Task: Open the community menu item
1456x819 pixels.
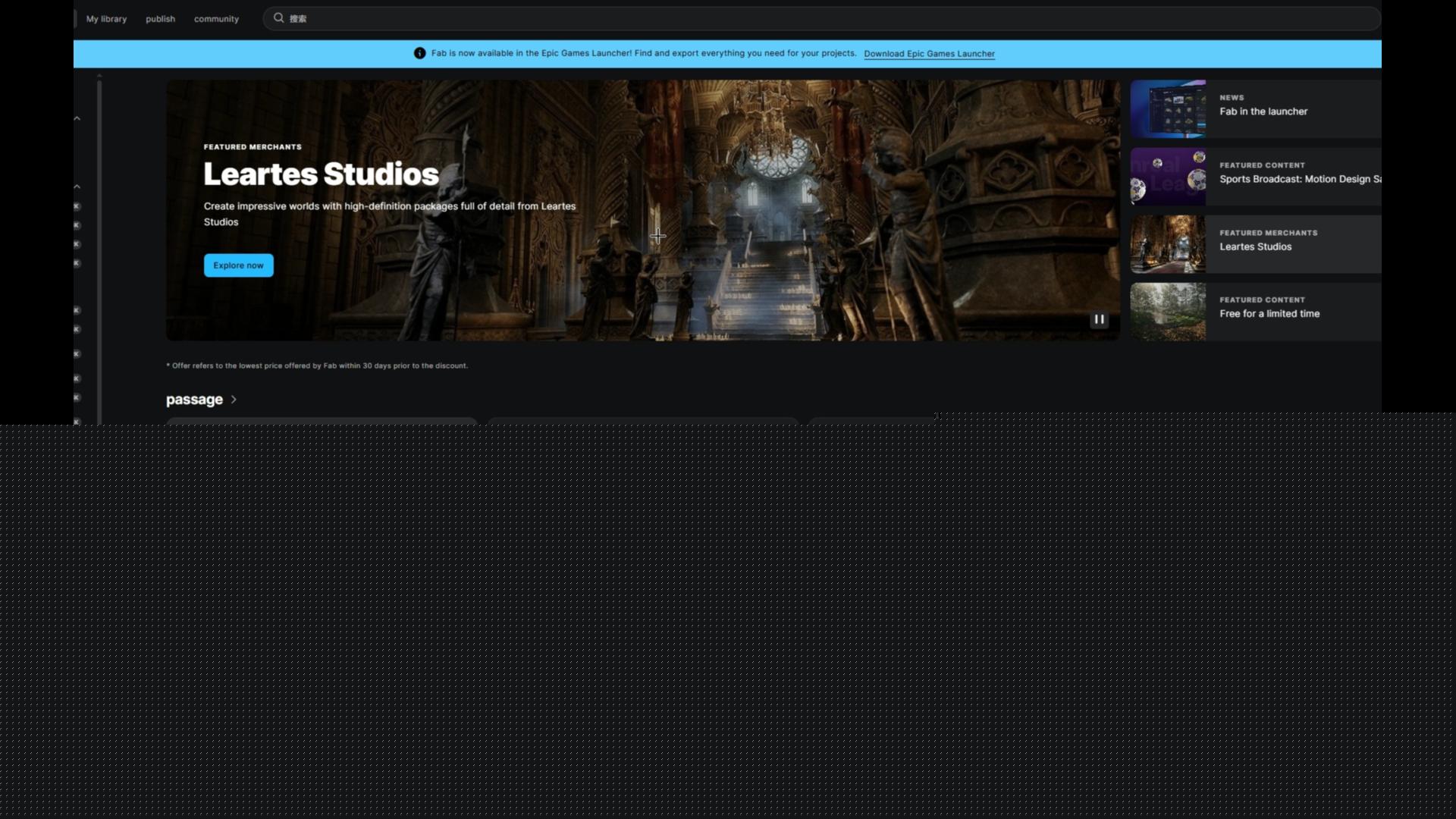Action: [x=216, y=19]
